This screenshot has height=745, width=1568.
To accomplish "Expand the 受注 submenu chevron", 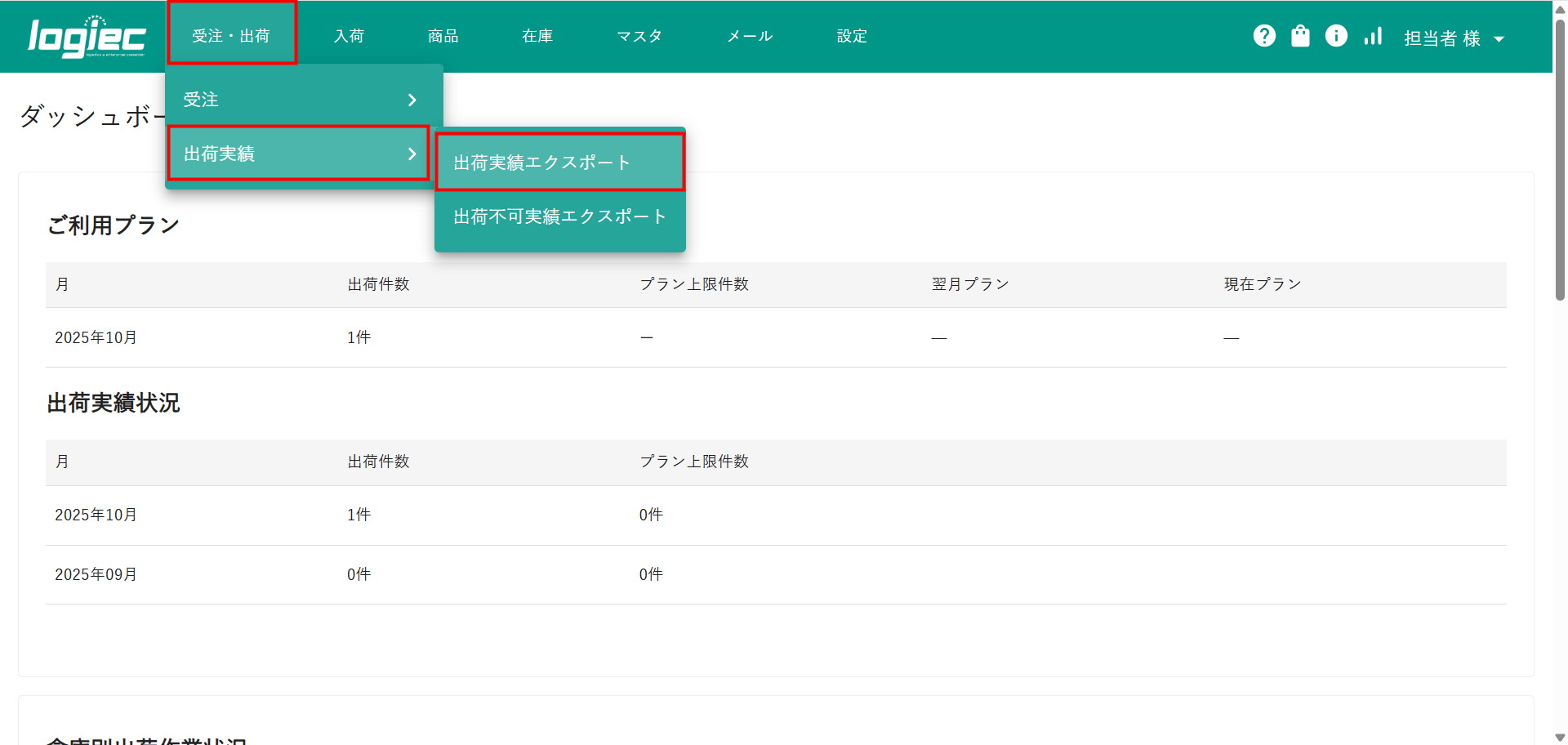I will (412, 100).
